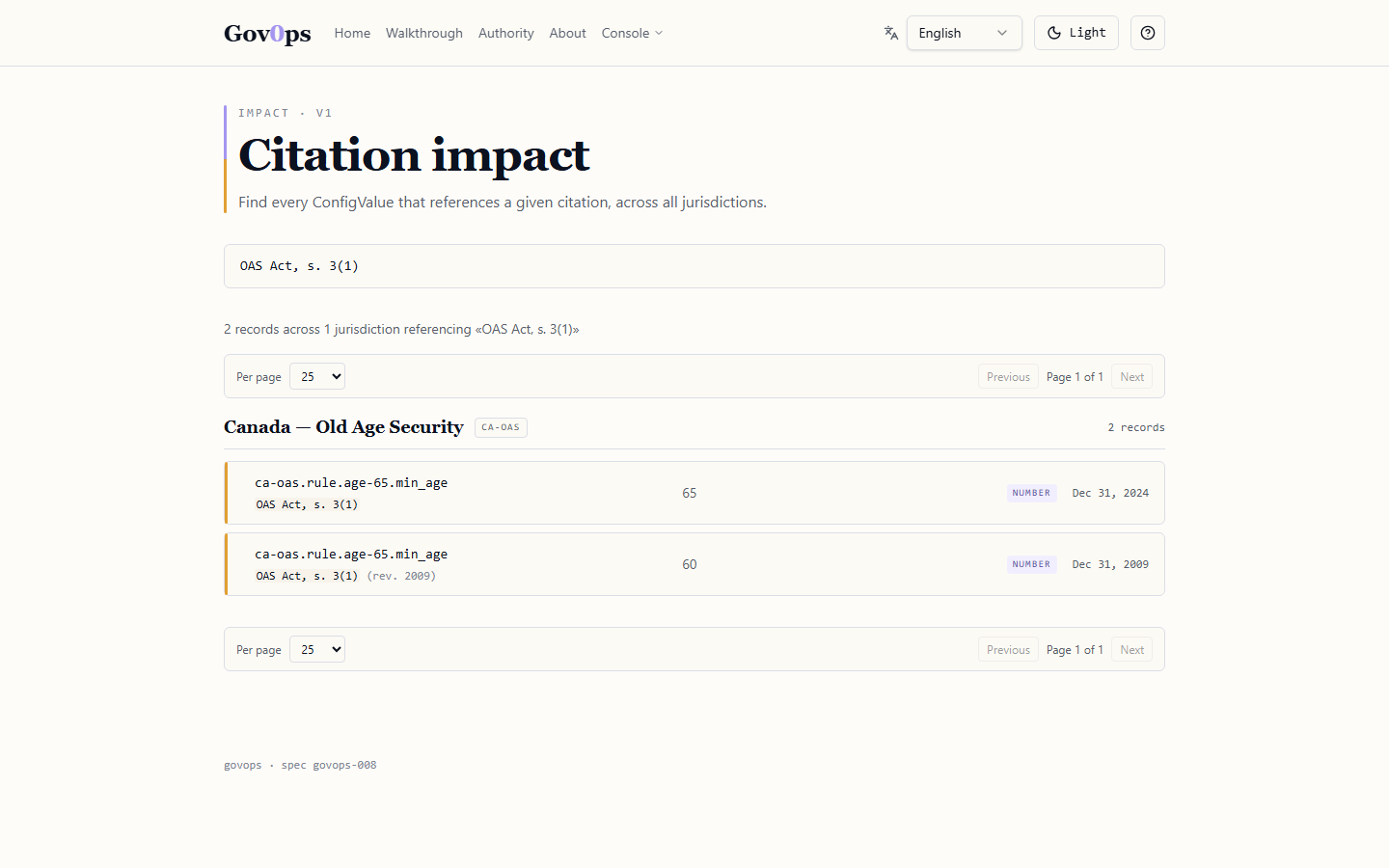Open the Home nav link
This screenshot has height=868, width=1389.
(352, 33)
